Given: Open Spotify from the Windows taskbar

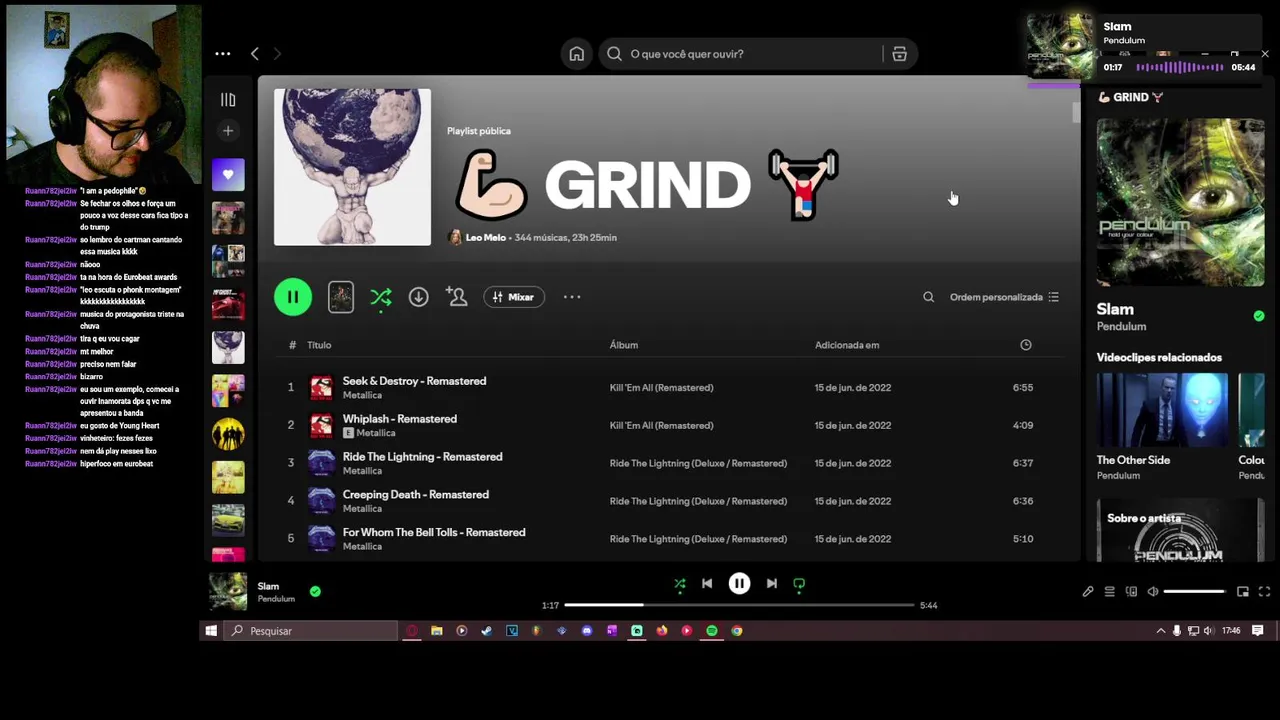Looking at the screenshot, I should click(711, 631).
